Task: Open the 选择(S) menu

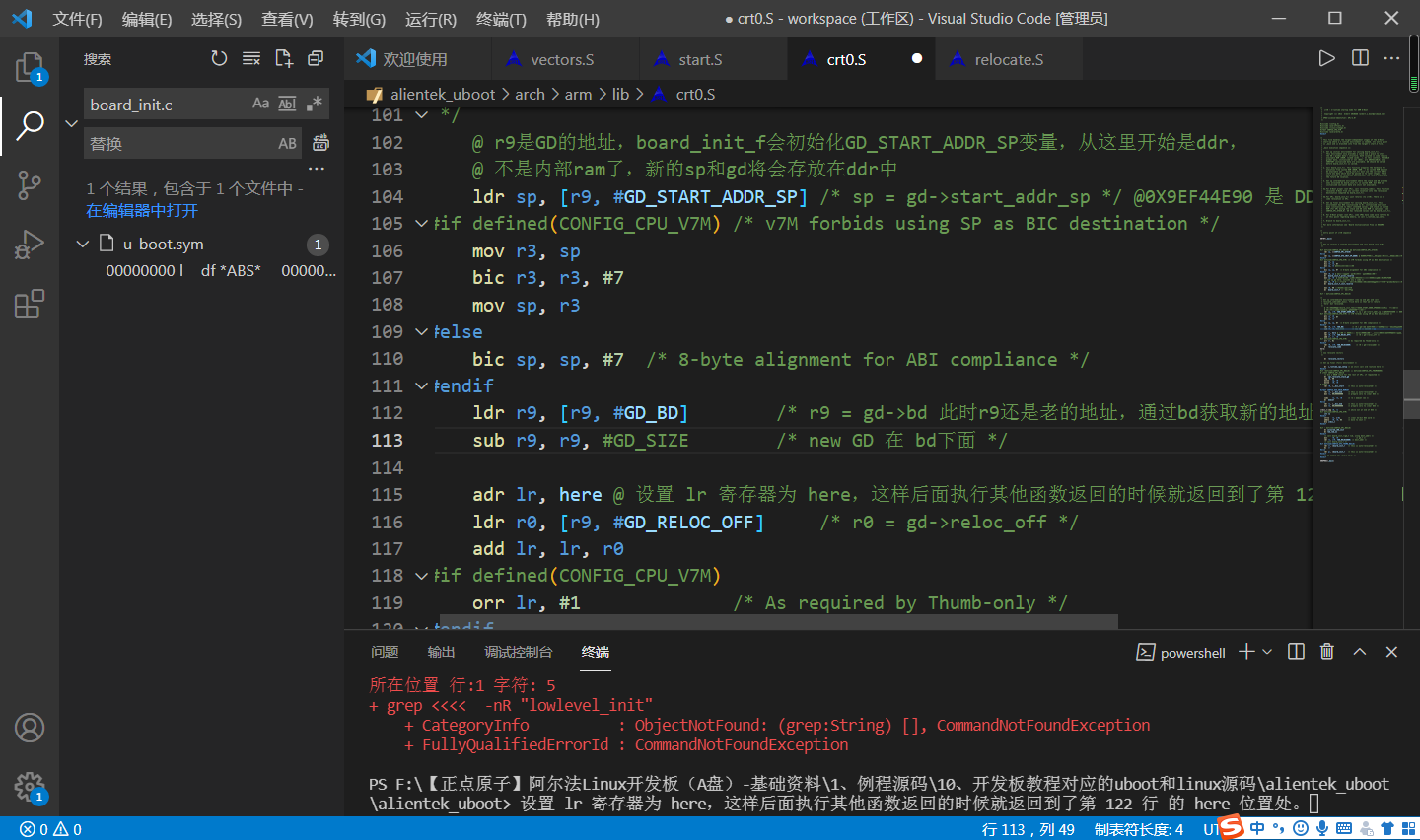Action: point(216,19)
